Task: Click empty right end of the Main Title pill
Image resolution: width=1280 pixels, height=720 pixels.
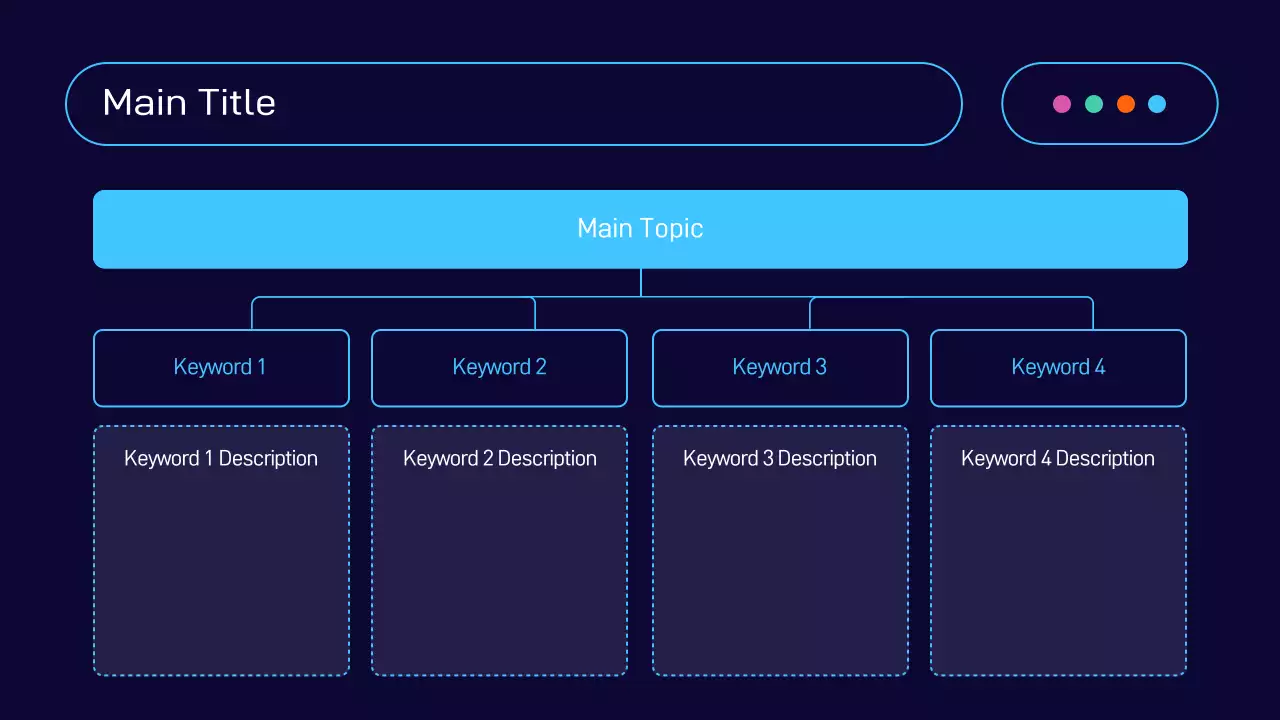Action: 850,104
